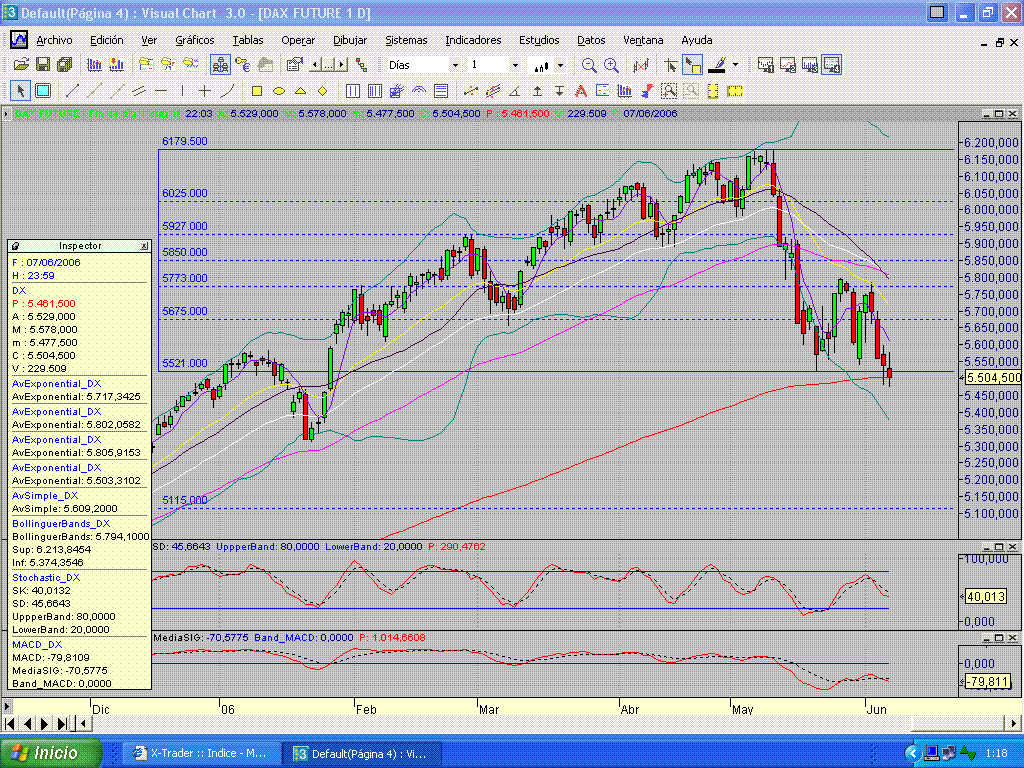Open the Estudios menu
This screenshot has width=1024, height=768.
coord(539,40)
